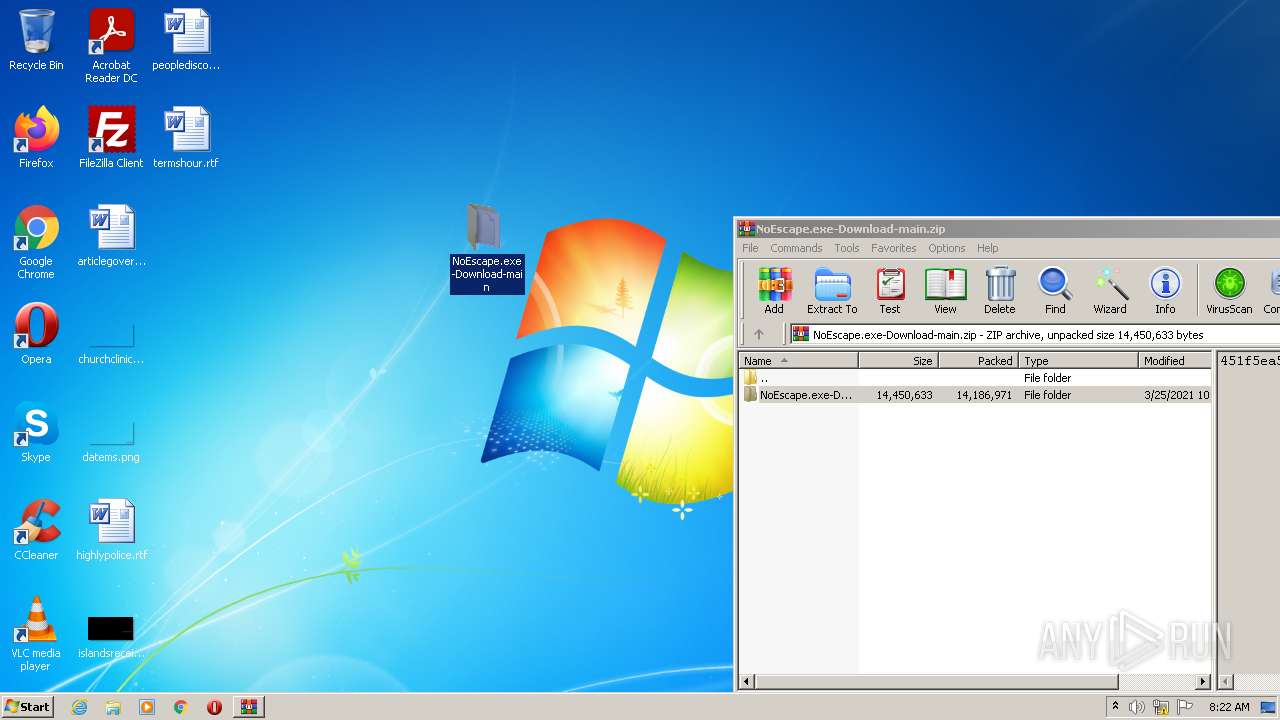Open the Commands menu

(796, 248)
